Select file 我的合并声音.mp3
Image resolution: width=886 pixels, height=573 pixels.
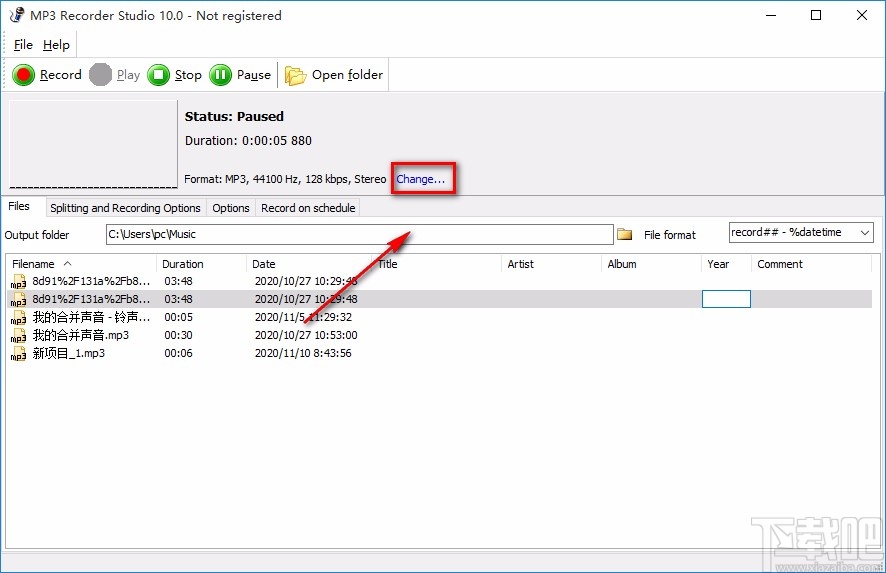coord(80,335)
